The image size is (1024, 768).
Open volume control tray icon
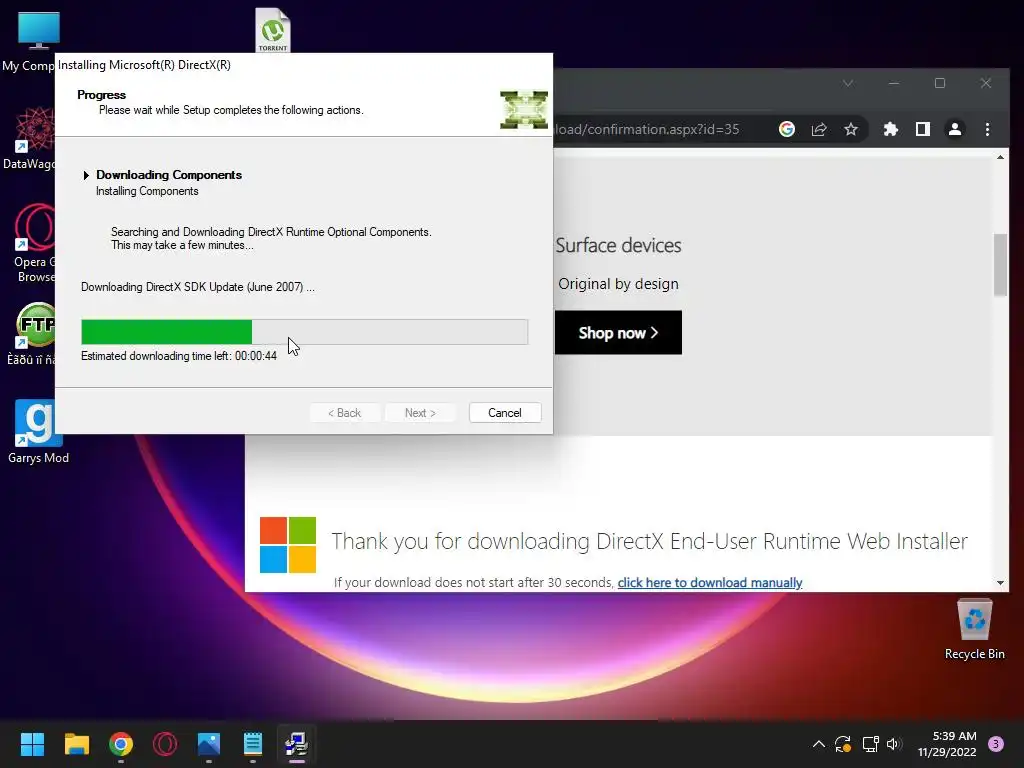pyautogui.click(x=894, y=744)
